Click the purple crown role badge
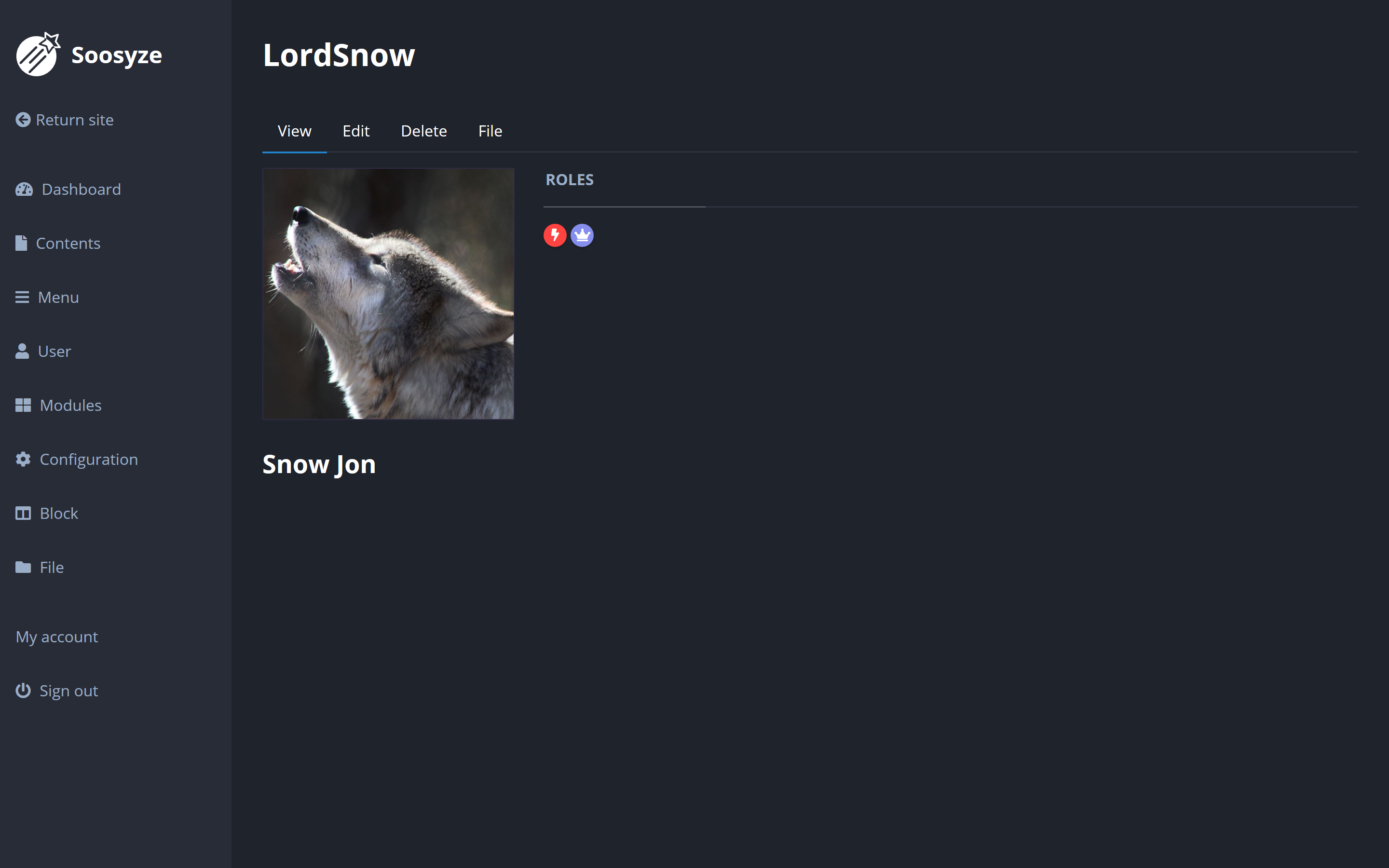Viewport: 1389px width, 868px height. tap(582, 235)
